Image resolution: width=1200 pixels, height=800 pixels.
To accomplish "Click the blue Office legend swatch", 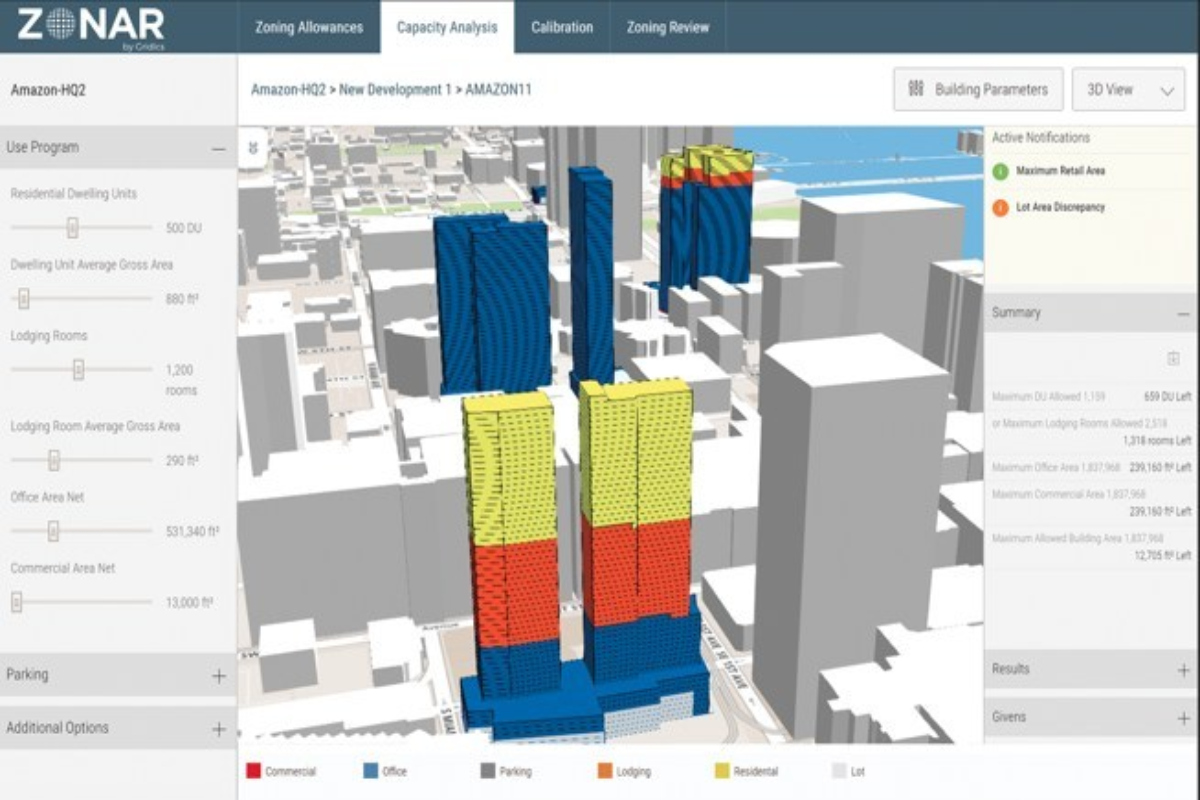I will (370, 771).
